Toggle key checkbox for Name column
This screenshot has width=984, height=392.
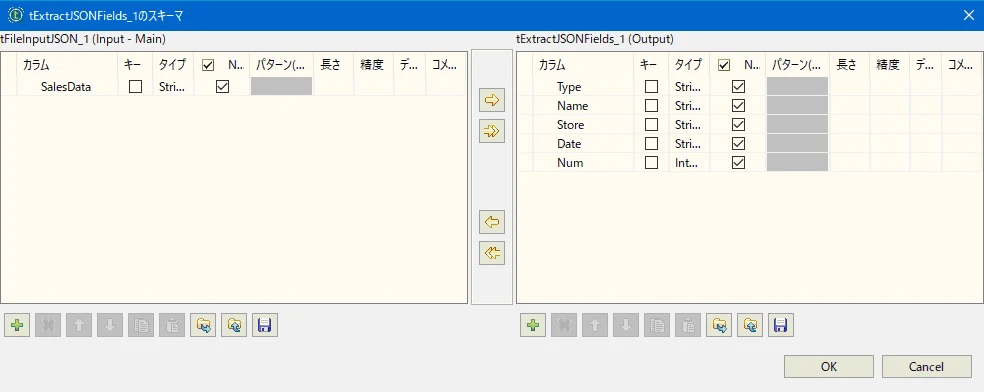pyautogui.click(x=651, y=105)
